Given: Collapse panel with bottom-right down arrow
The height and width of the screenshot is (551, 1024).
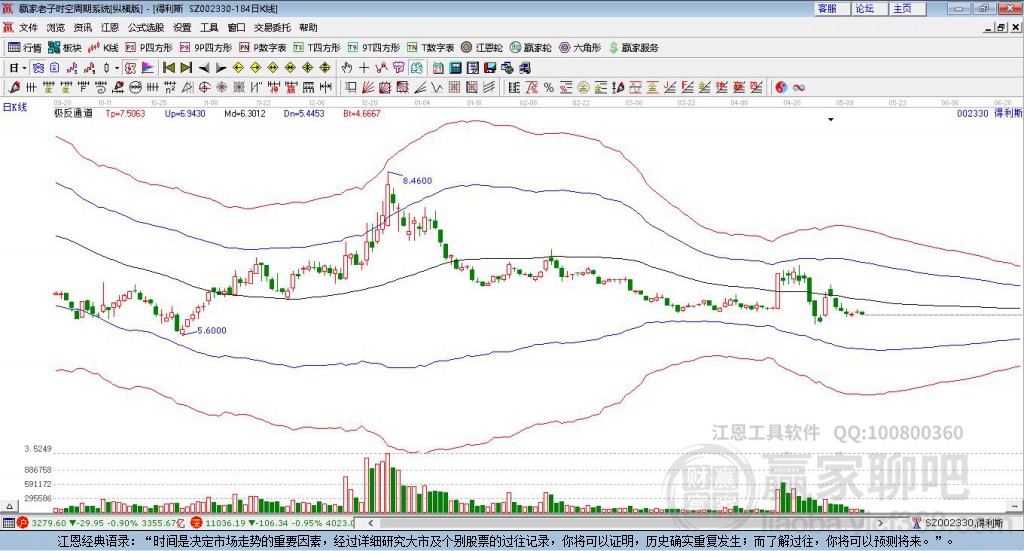Looking at the screenshot, I should click(1016, 506).
